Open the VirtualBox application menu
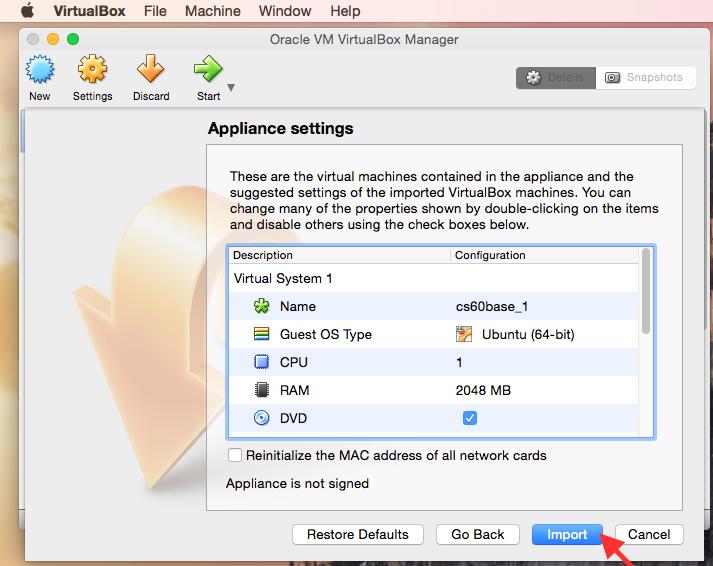The width and height of the screenshot is (713, 566). pyautogui.click(x=89, y=10)
